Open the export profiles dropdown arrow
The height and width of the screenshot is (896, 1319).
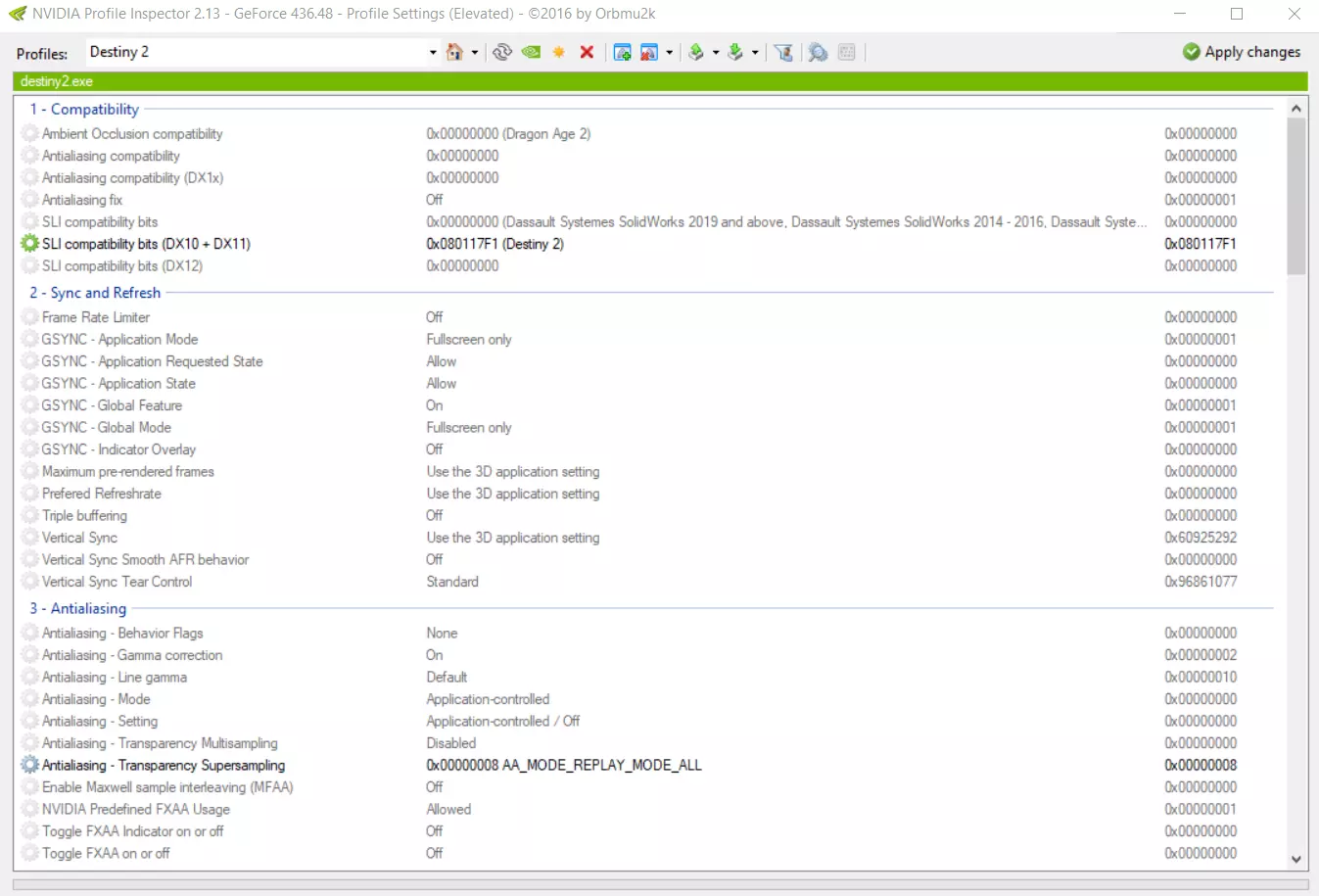point(716,53)
